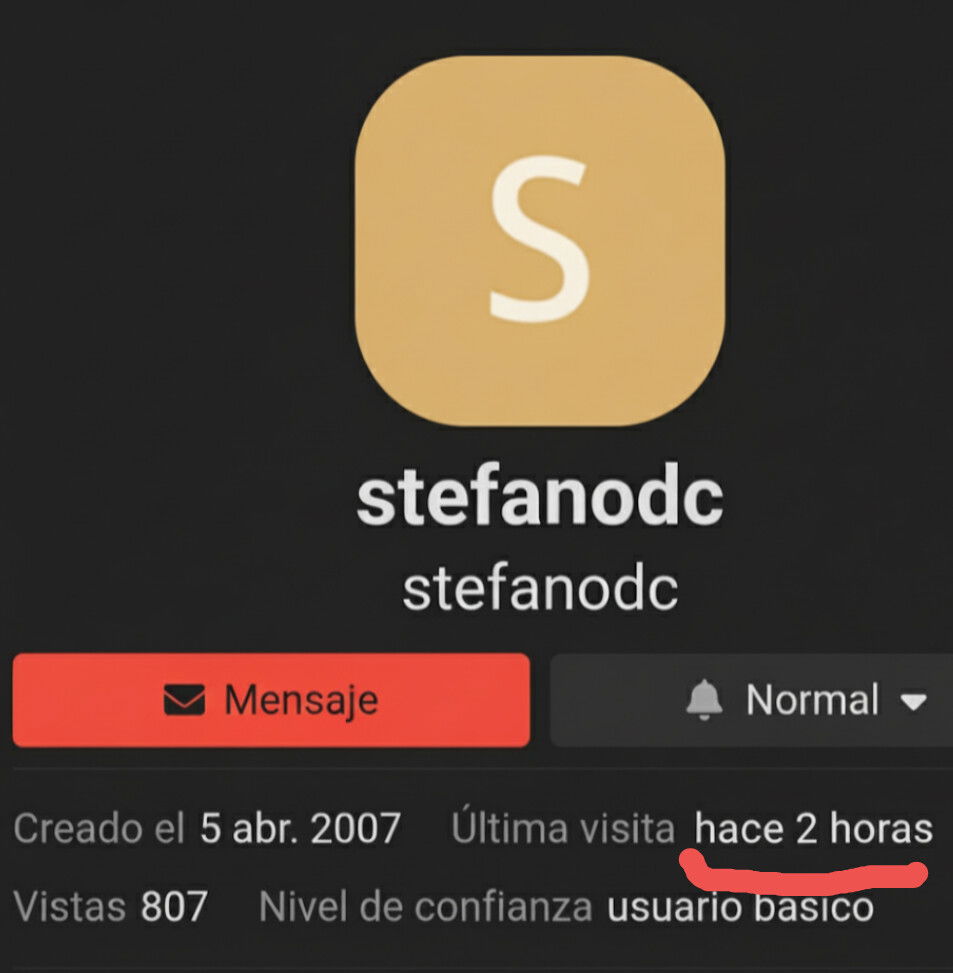Click the Vistas label
This screenshot has height=973, width=953.
point(69,907)
